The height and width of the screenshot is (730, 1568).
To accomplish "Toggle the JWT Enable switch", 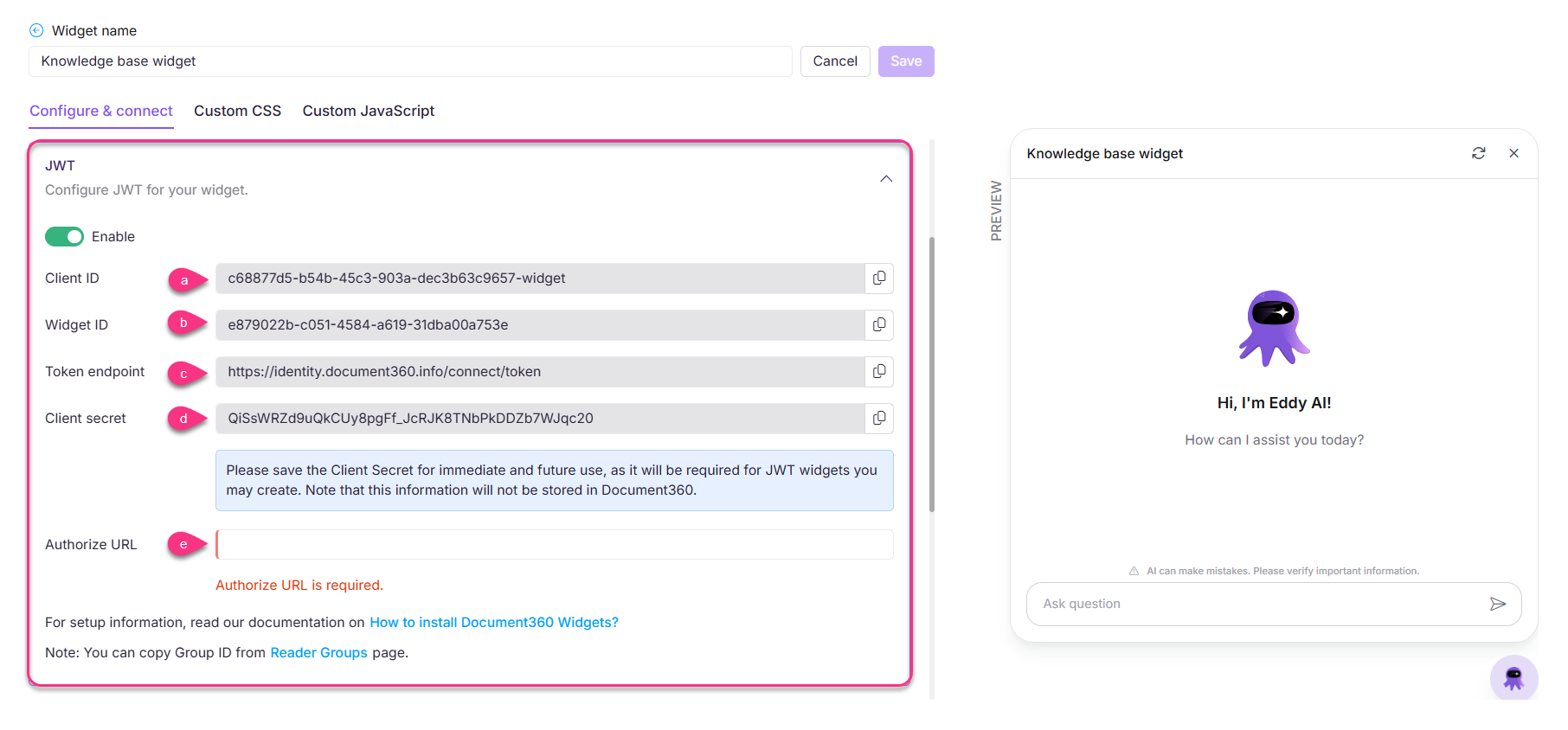I will coord(64,237).
